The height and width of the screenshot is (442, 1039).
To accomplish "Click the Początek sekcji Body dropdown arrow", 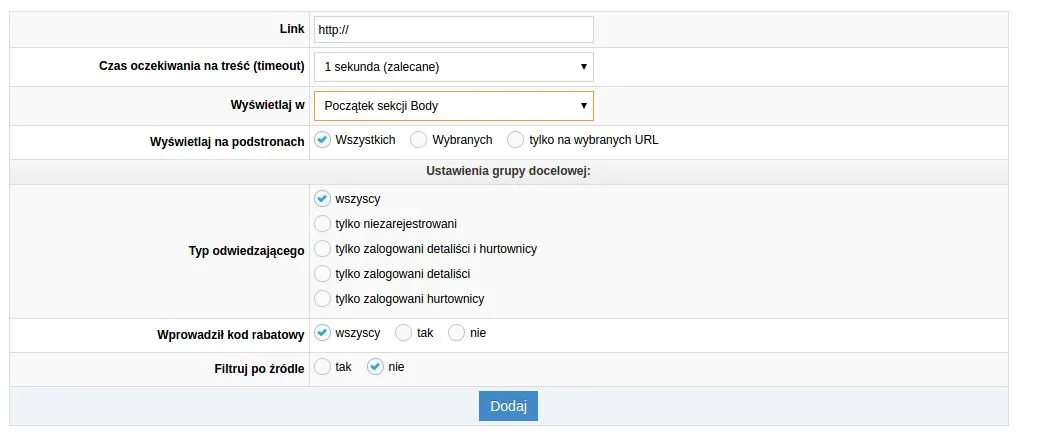I will point(584,106).
